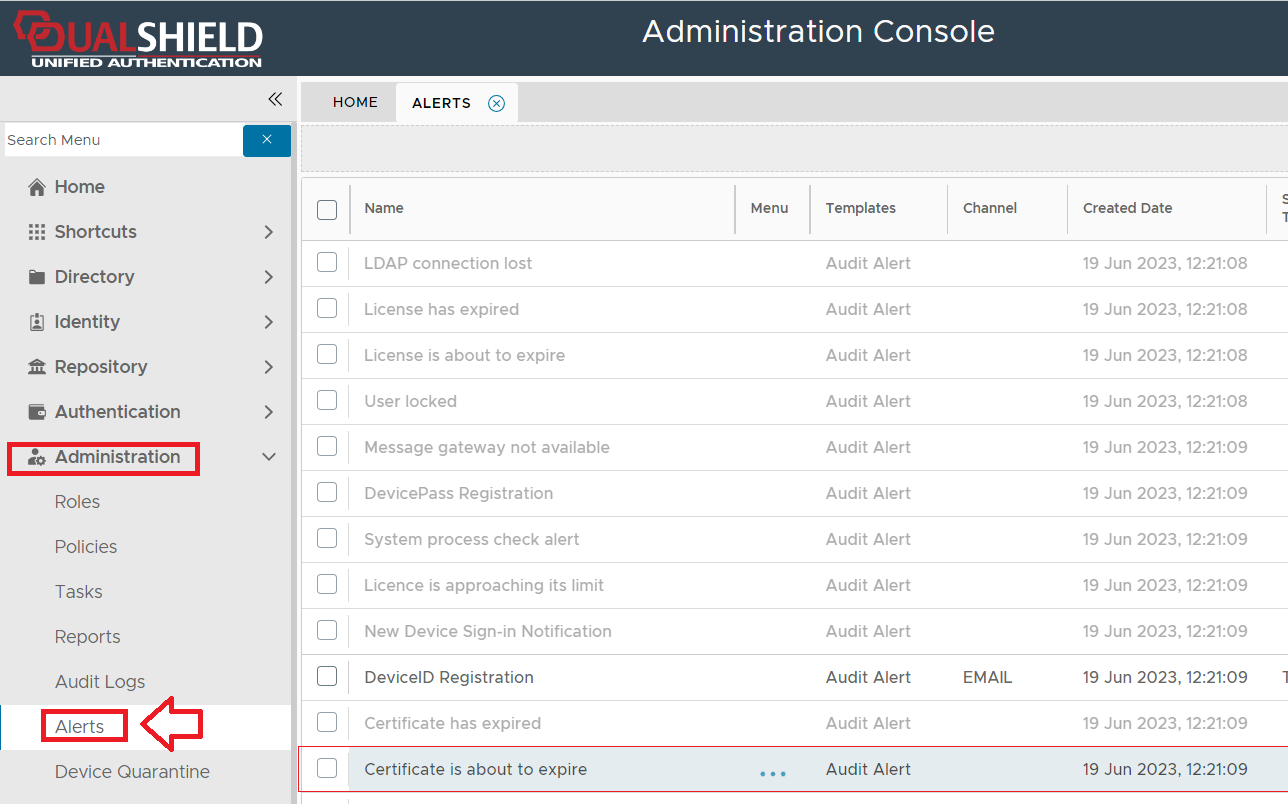Viewport: 1288px width, 804px height.
Task: Expand the Shortcuts menu chevron
Action: coord(268,232)
